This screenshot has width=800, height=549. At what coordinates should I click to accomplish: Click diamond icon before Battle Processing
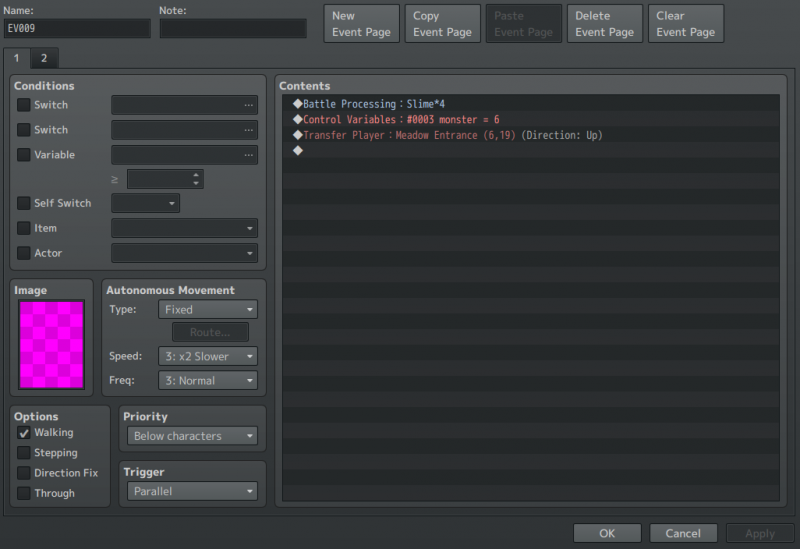point(298,104)
